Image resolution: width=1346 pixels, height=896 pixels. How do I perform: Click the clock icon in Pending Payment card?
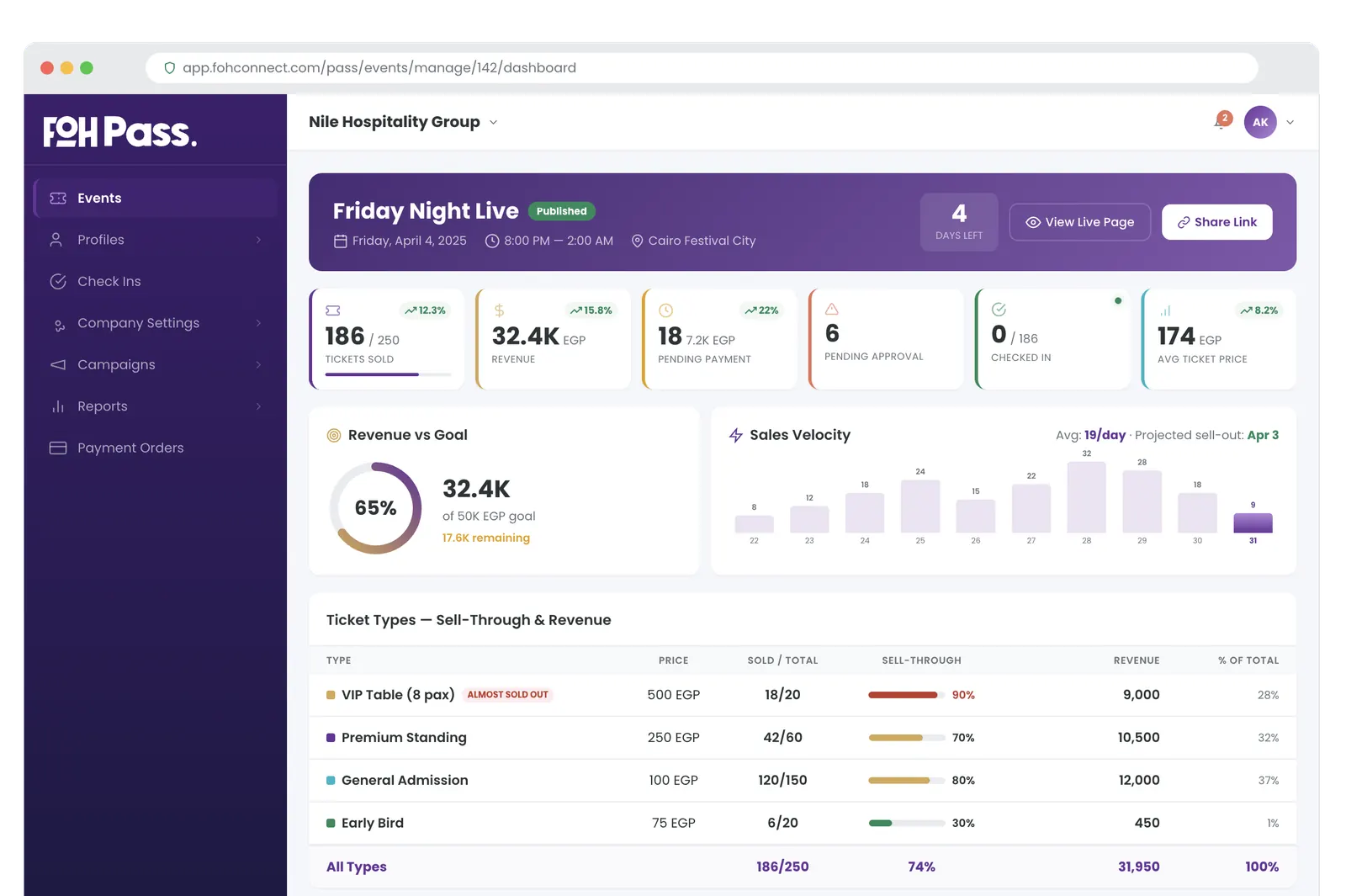pyautogui.click(x=665, y=310)
